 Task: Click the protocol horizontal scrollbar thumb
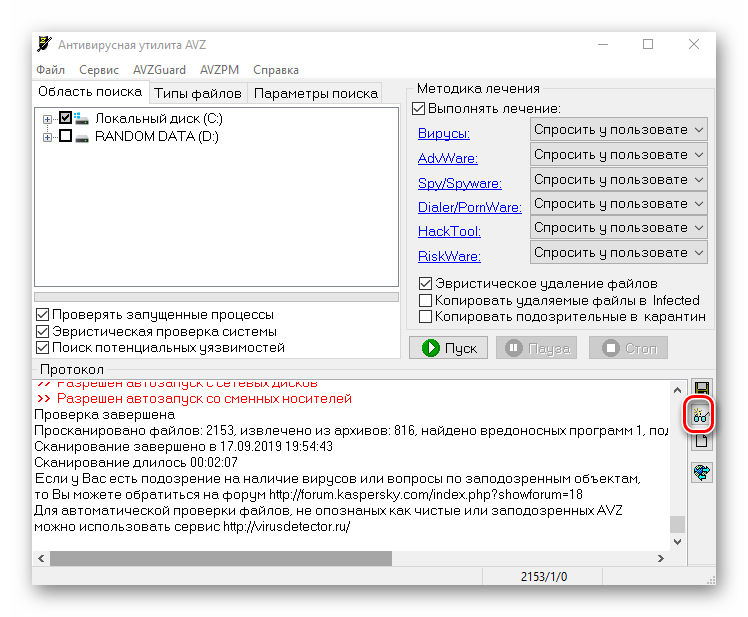click(221, 558)
